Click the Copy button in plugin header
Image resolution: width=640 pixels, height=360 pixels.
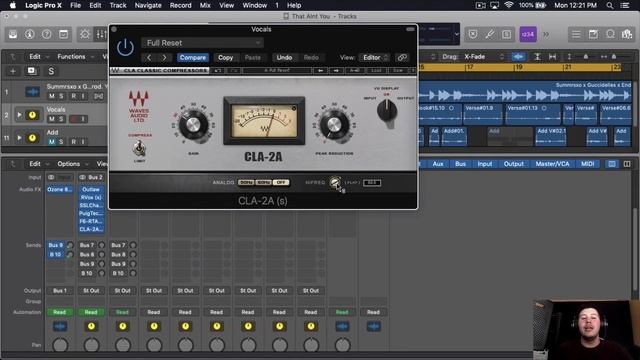coord(225,58)
